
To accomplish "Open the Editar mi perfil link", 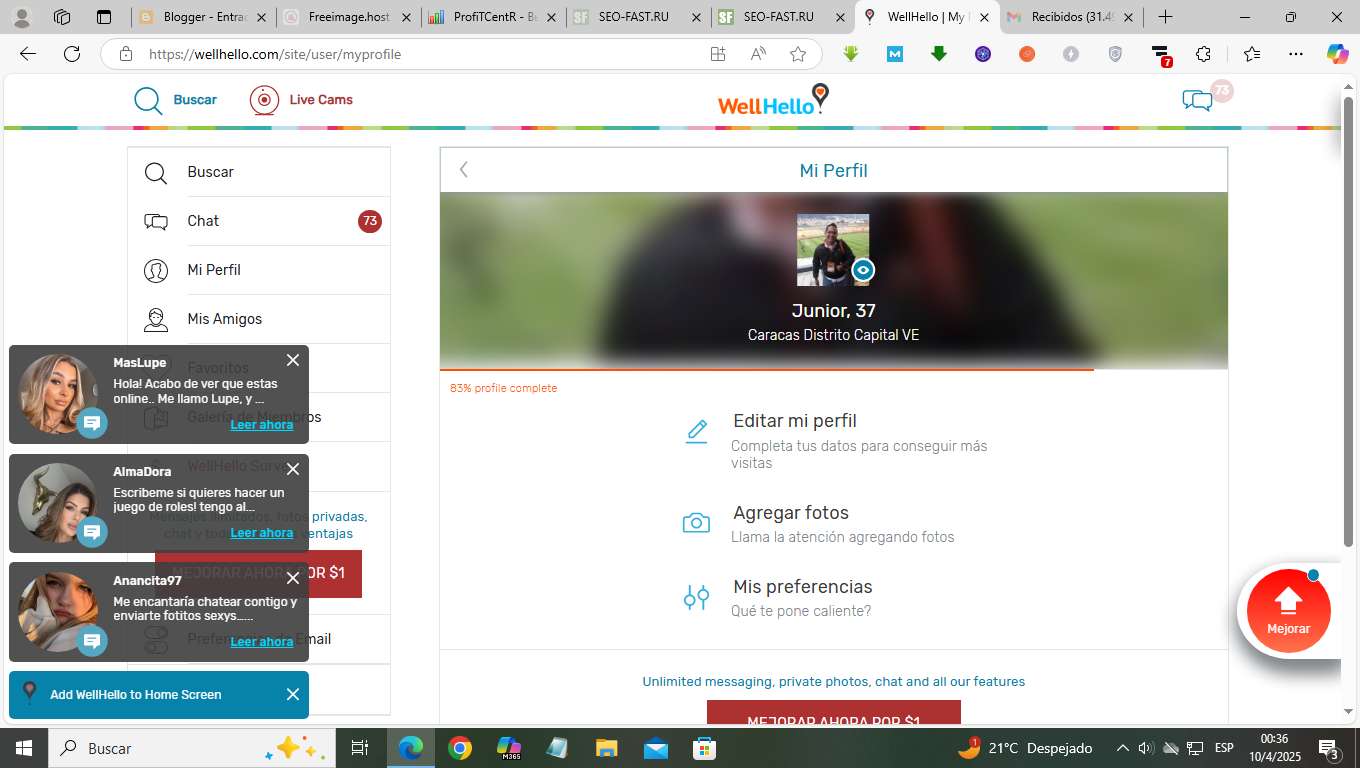I will click(795, 421).
